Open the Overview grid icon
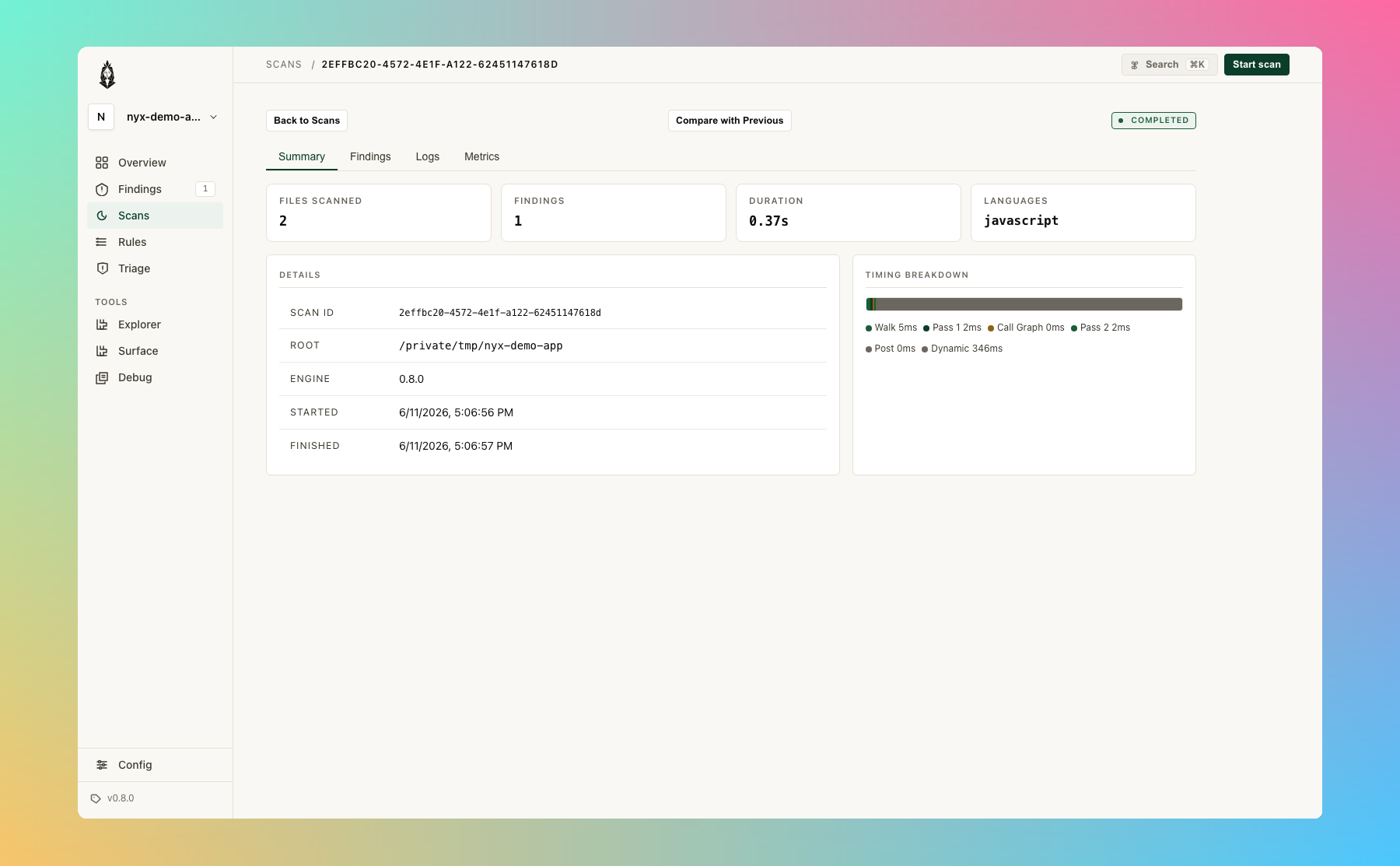This screenshot has height=866, width=1400. [102, 163]
